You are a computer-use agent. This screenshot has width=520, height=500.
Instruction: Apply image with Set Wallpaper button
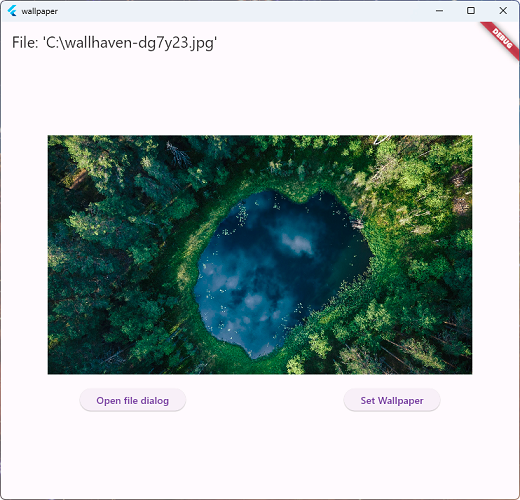point(392,400)
